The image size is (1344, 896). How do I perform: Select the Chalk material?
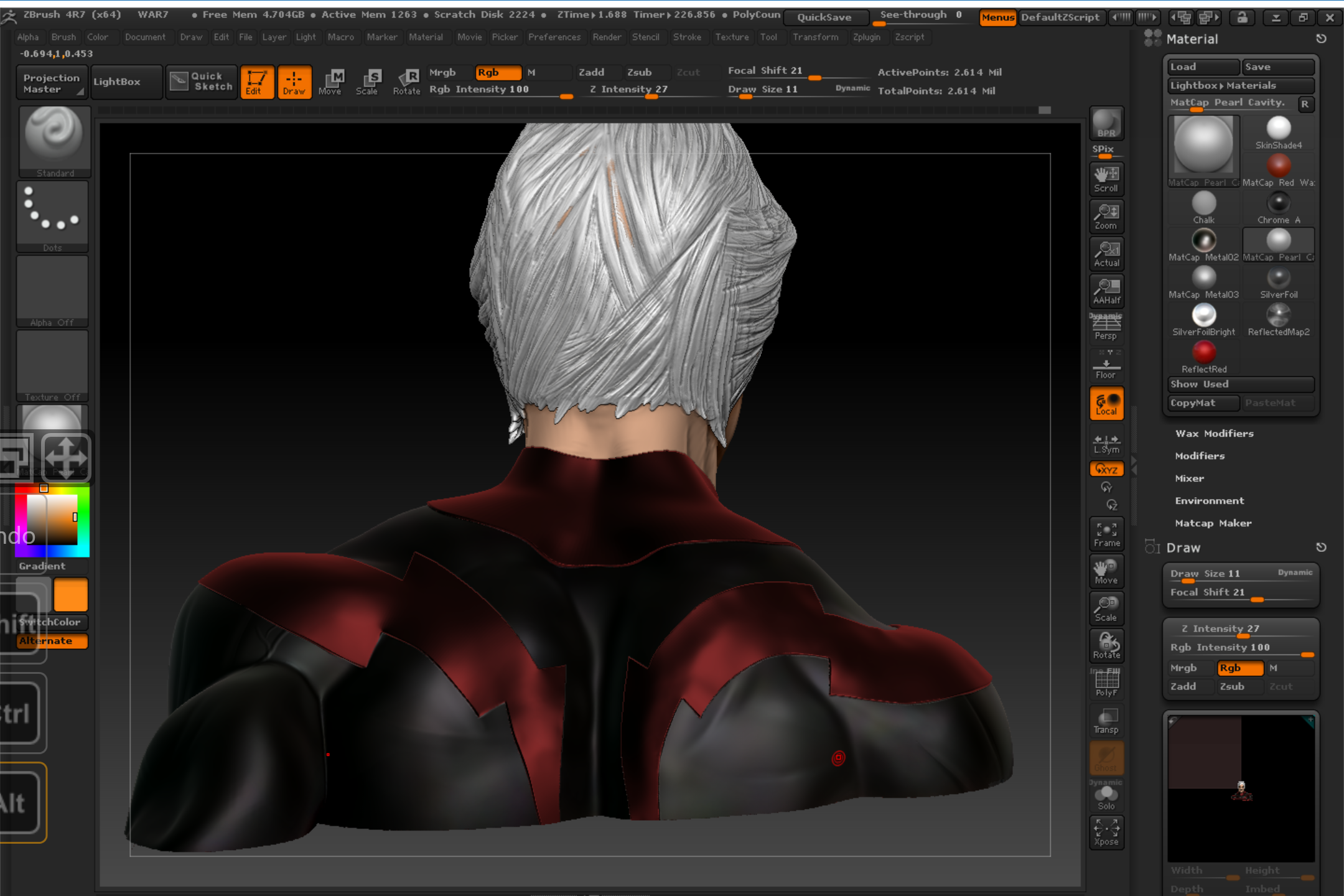pos(1203,207)
